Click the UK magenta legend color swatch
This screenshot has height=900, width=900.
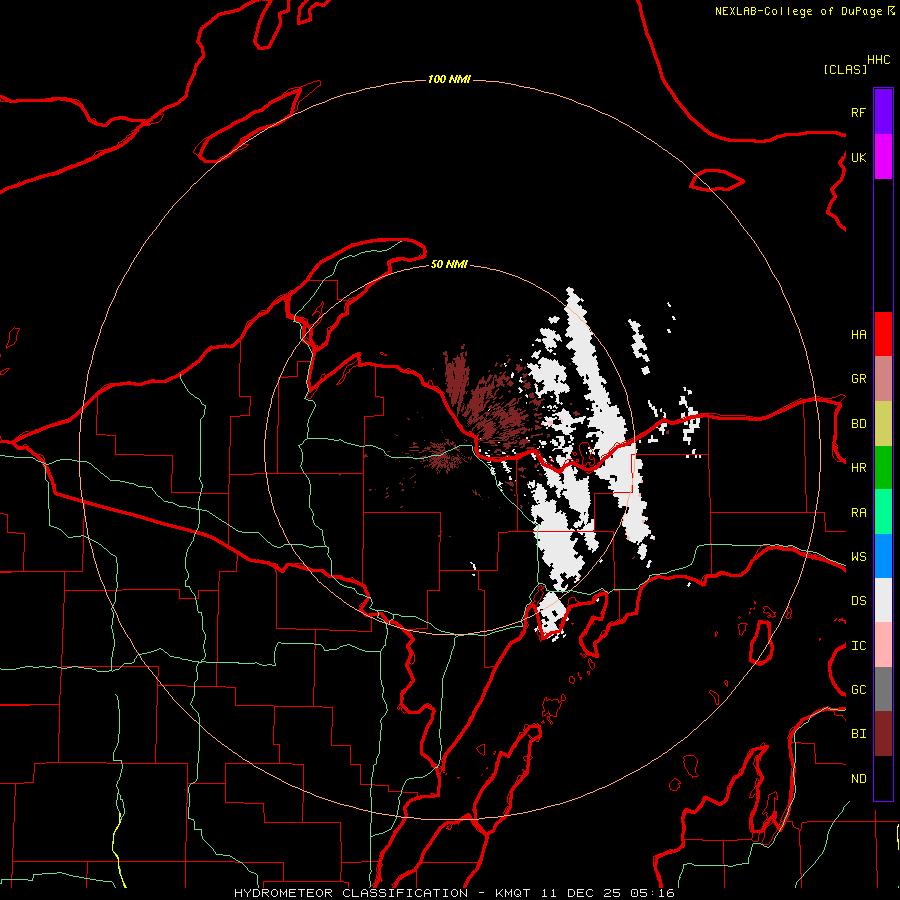pos(883,157)
